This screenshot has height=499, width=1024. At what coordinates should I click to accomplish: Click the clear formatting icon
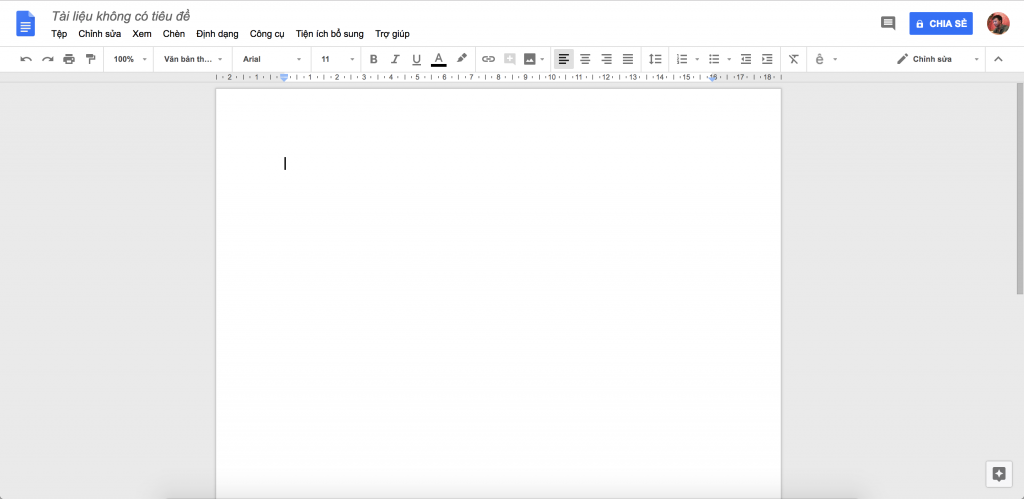(793, 59)
